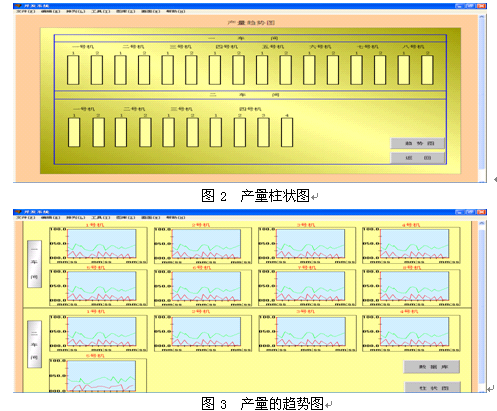
Task: Select bar 1 of 一号机 in 一车间
Action: pyautogui.click(x=73, y=70)
